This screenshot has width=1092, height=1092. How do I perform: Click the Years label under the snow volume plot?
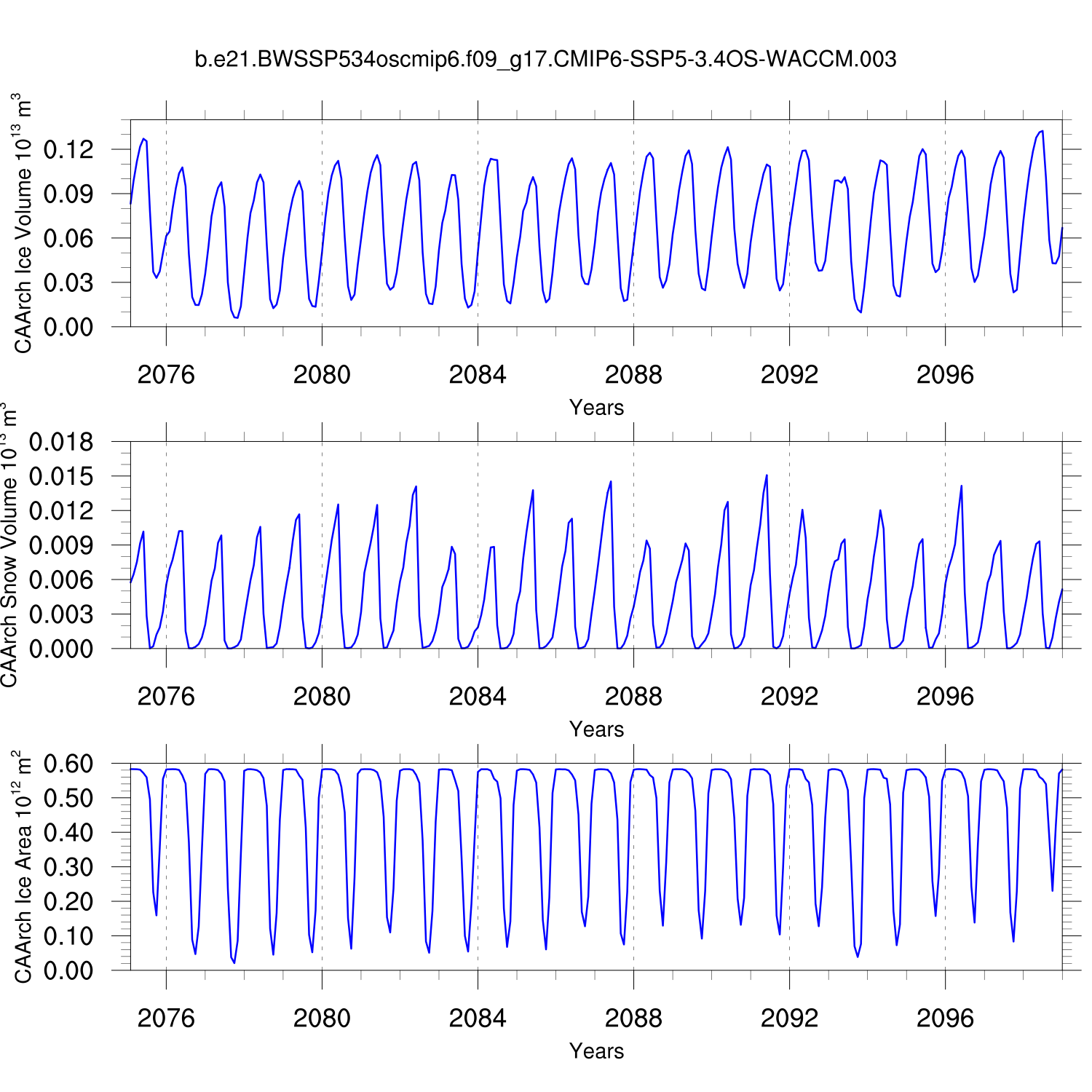click(x=596, y=729)
